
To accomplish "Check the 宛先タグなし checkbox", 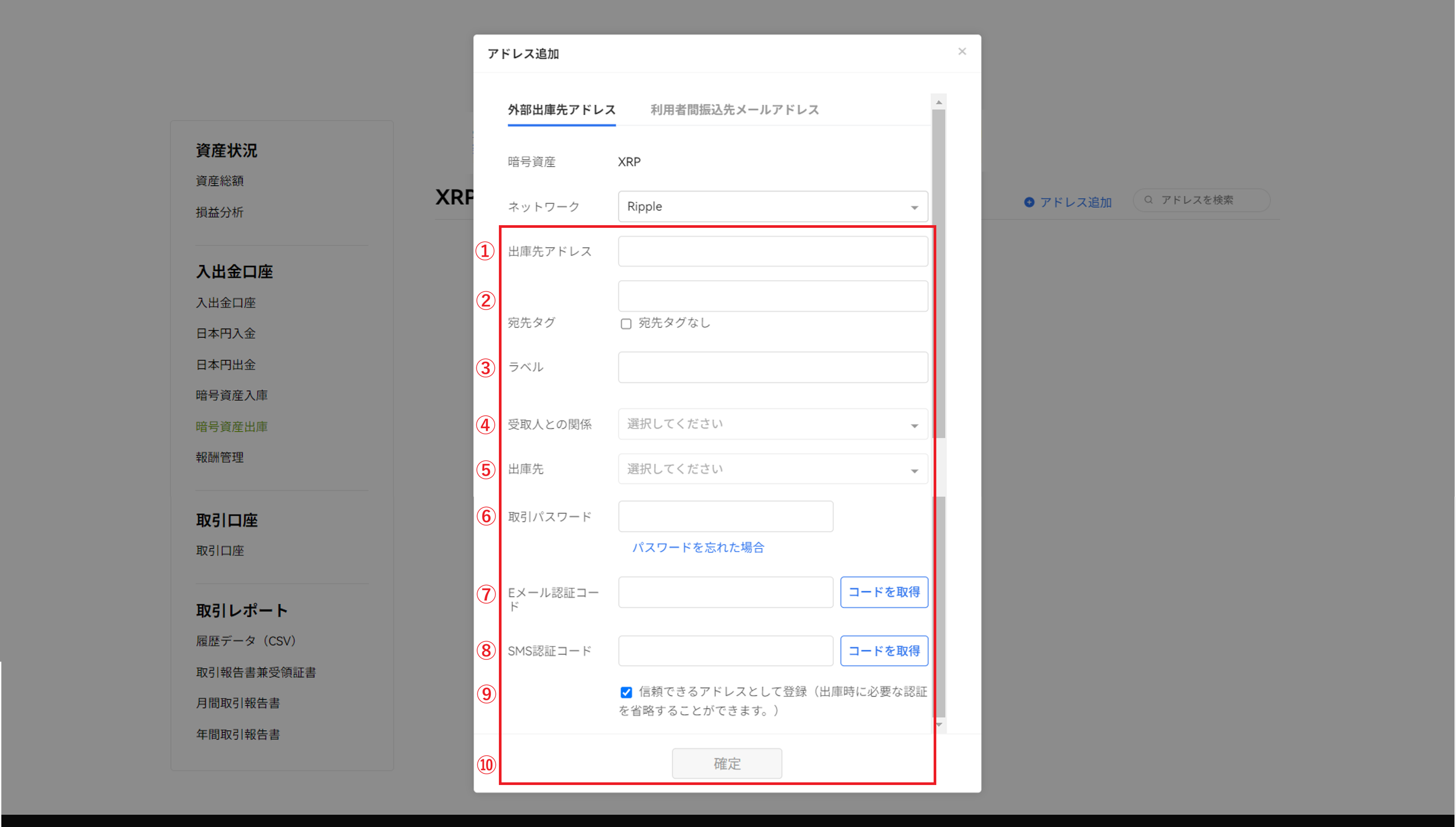I will click(x=626, y=324).
